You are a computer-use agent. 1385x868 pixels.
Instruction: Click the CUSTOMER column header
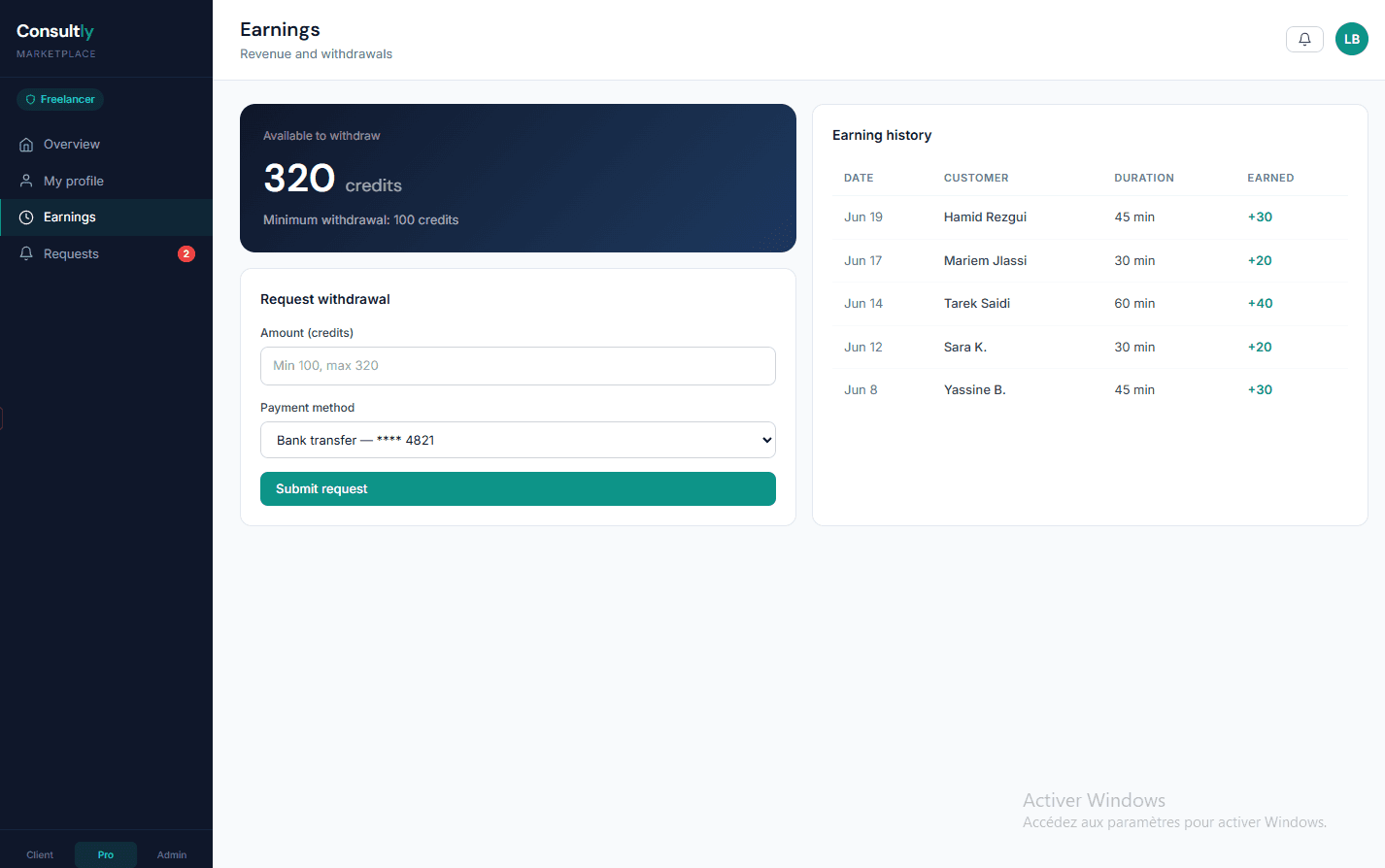click(976, 178)
